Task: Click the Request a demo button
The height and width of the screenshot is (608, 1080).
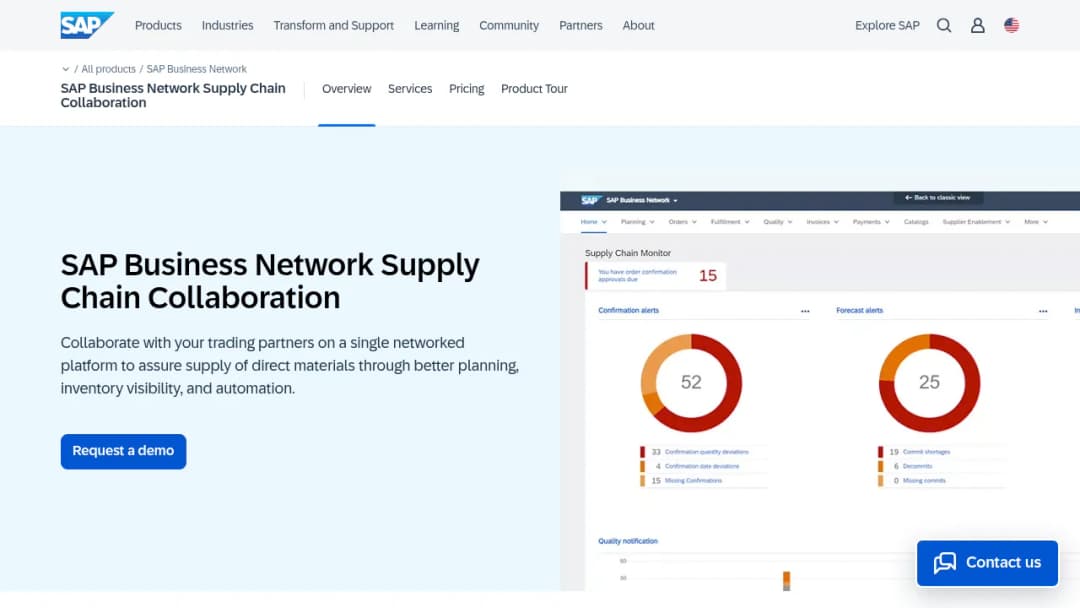Action: pyautogui.click(x=123, y=451)
